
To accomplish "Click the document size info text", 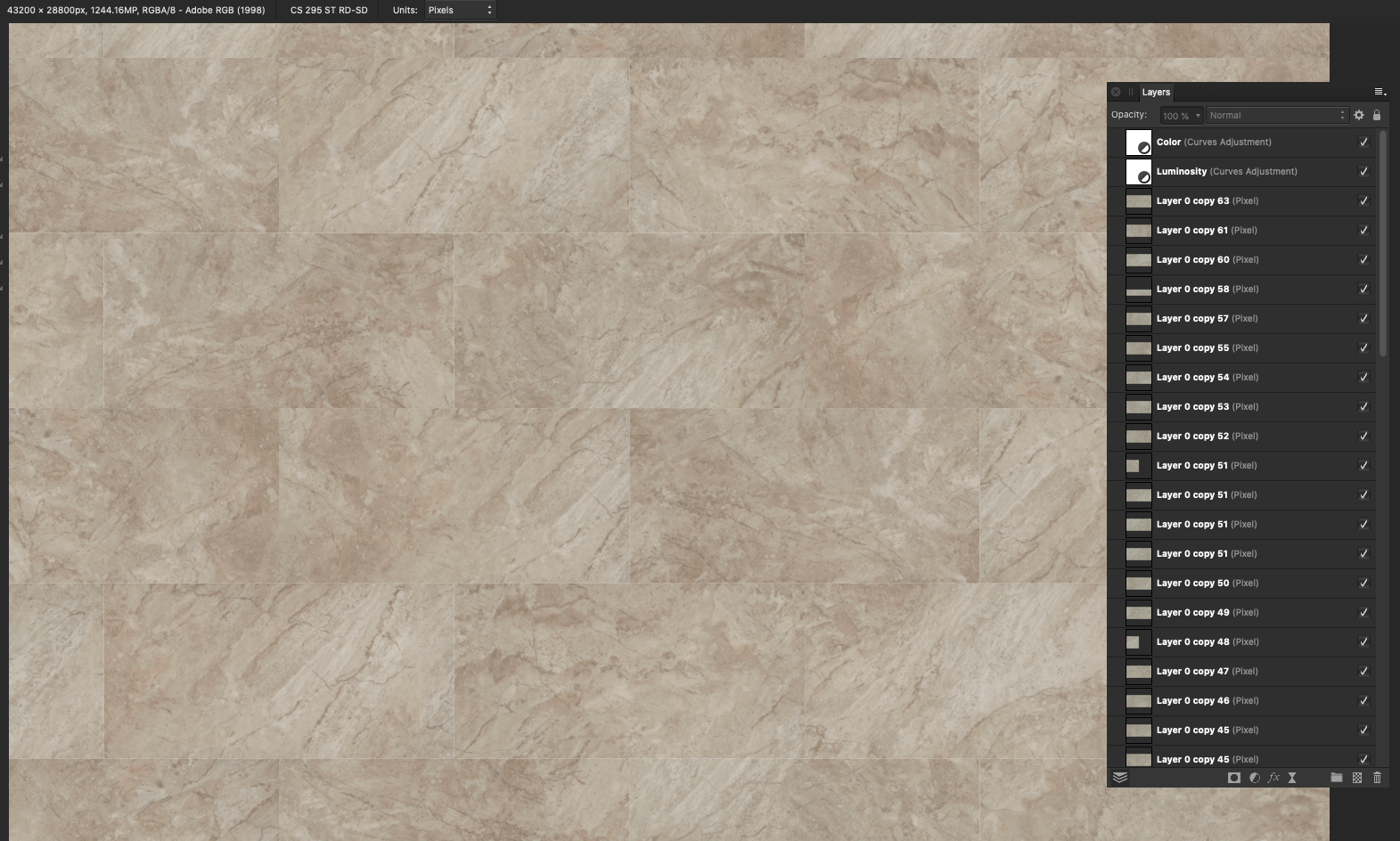I will [x=135, y=10].
